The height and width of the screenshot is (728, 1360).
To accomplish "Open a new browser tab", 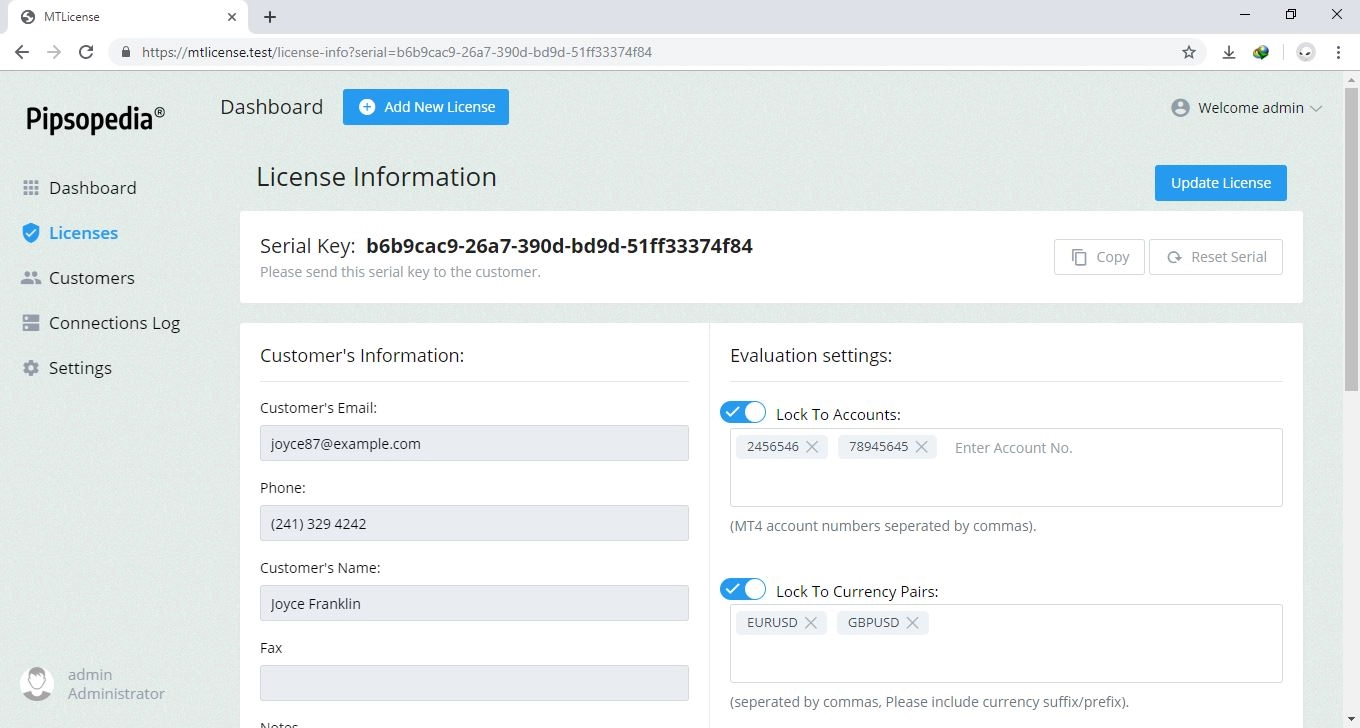I will point(270,17).
